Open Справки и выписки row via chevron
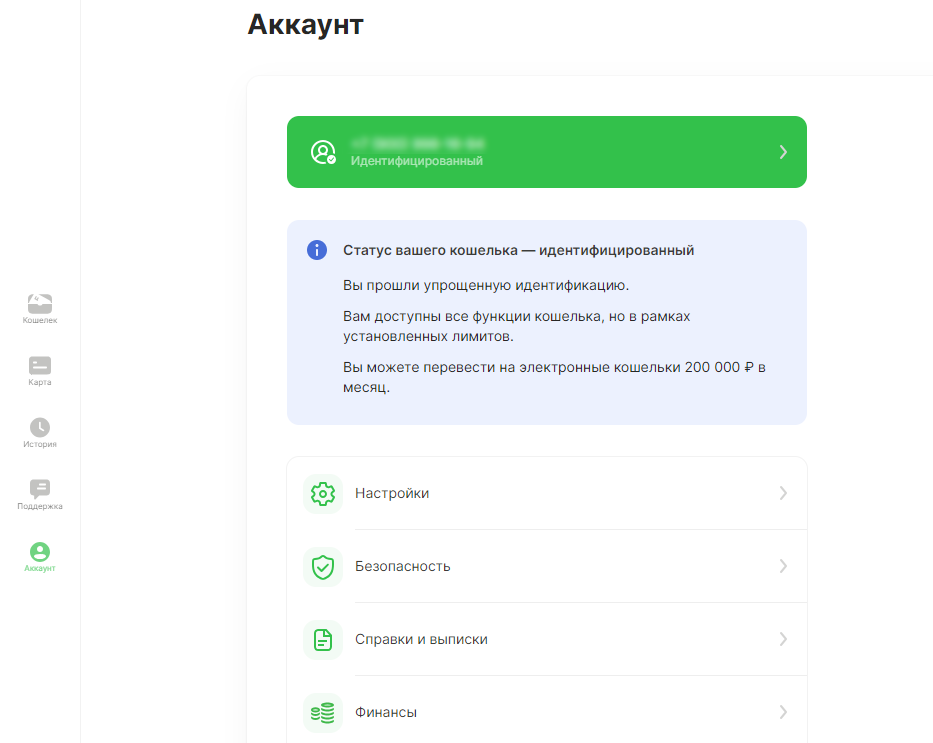Screen dimensions: 933x743 pyautogui.click(x=783, y=639)
